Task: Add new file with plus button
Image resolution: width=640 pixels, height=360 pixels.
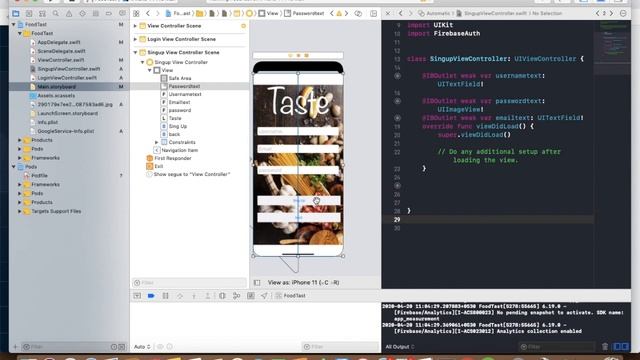Action: [15, 347]
